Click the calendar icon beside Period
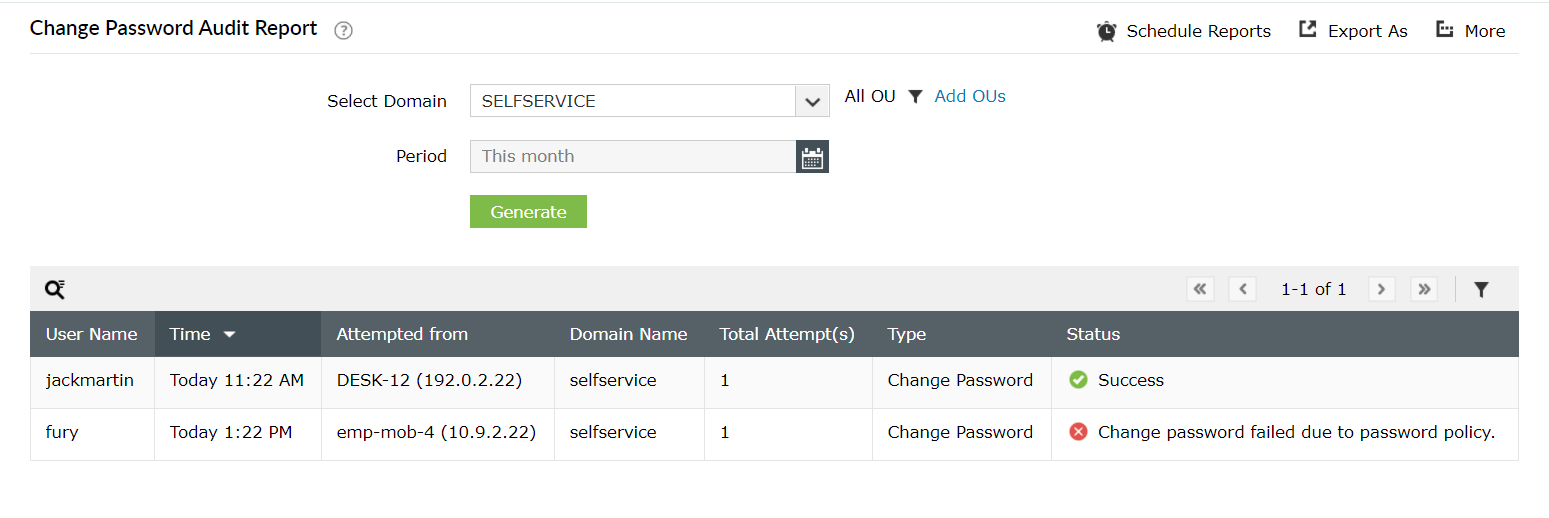 pos(812,157)
